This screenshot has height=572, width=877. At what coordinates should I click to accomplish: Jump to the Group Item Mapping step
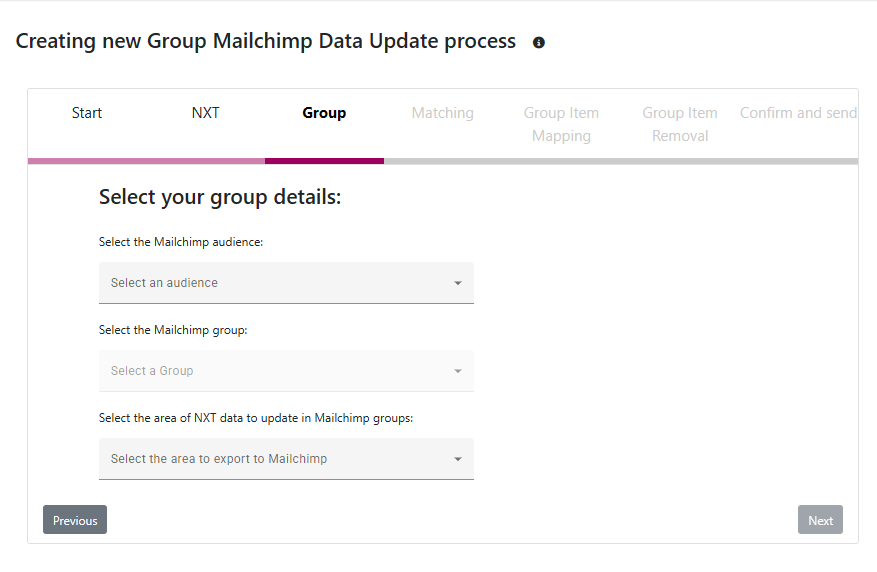click(561, 124)
